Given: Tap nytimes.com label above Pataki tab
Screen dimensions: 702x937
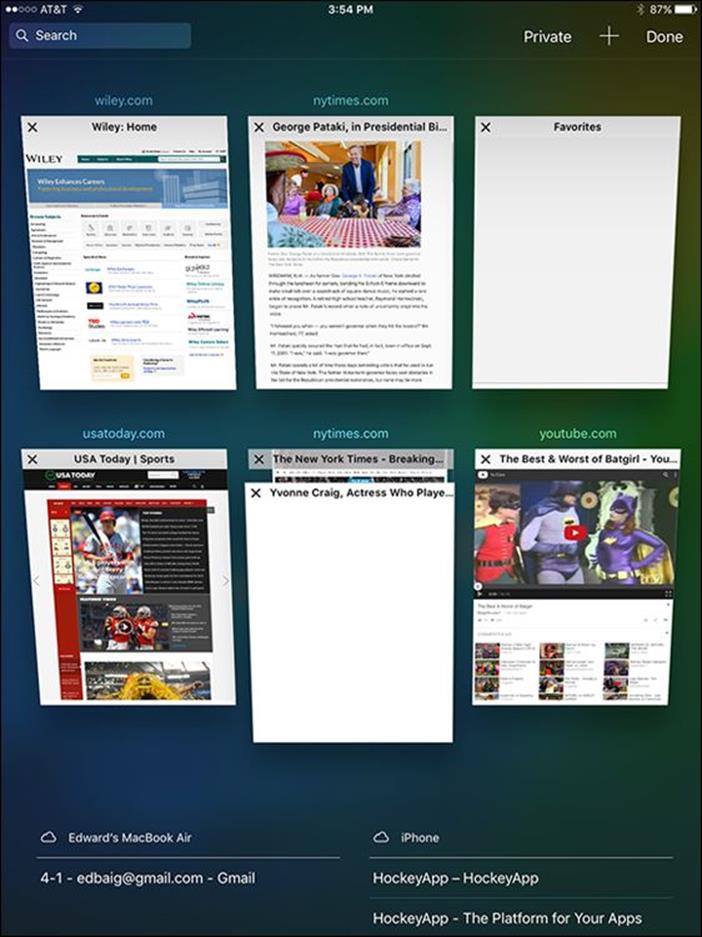Looking at the screenshot, I should [351, 100].
